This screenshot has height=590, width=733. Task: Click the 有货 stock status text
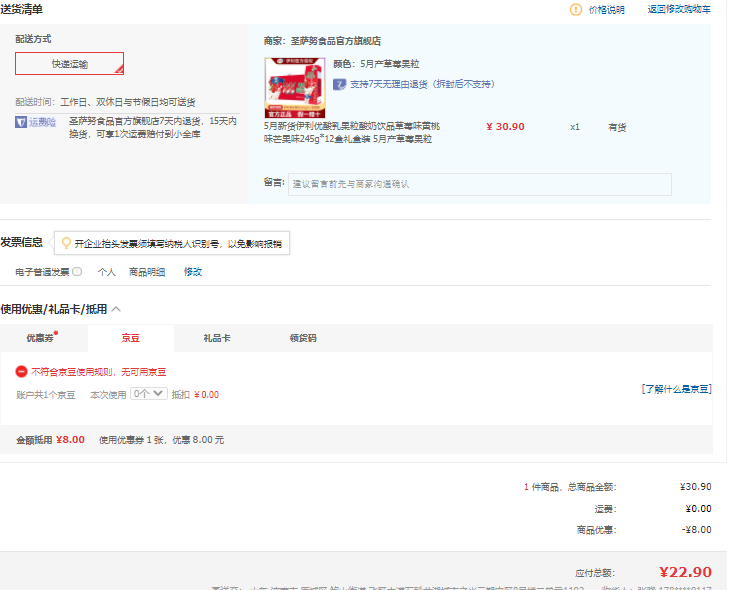tap(617, 127)
